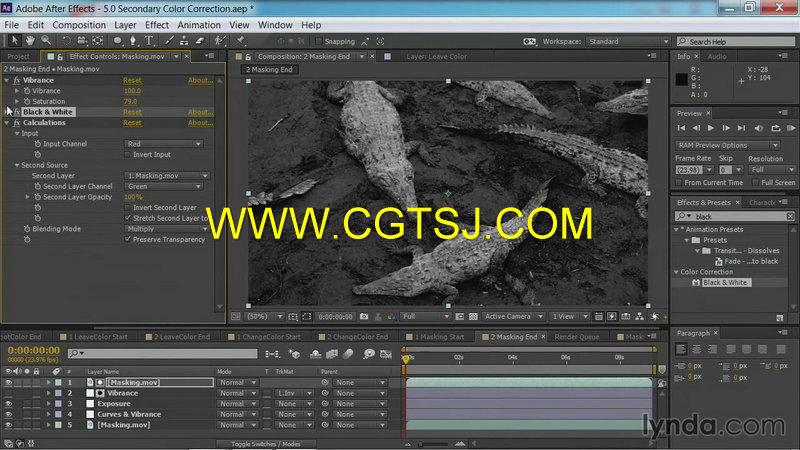
Task: Select Black & White in Effects & Presets
Action: pyautogui.click(x=724, y=282)
